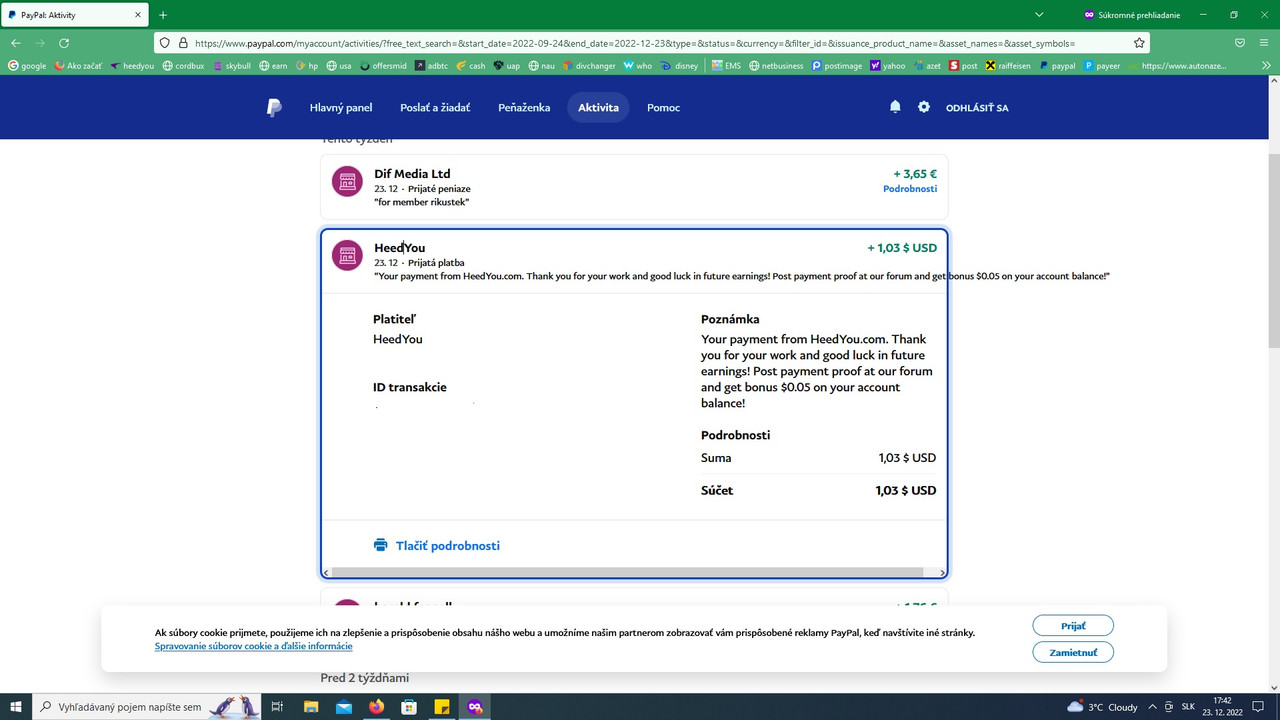This screenshot has height=720, width=1280.
Task: Open the payeer bookmark
Action: click(x=1102, y=66)
